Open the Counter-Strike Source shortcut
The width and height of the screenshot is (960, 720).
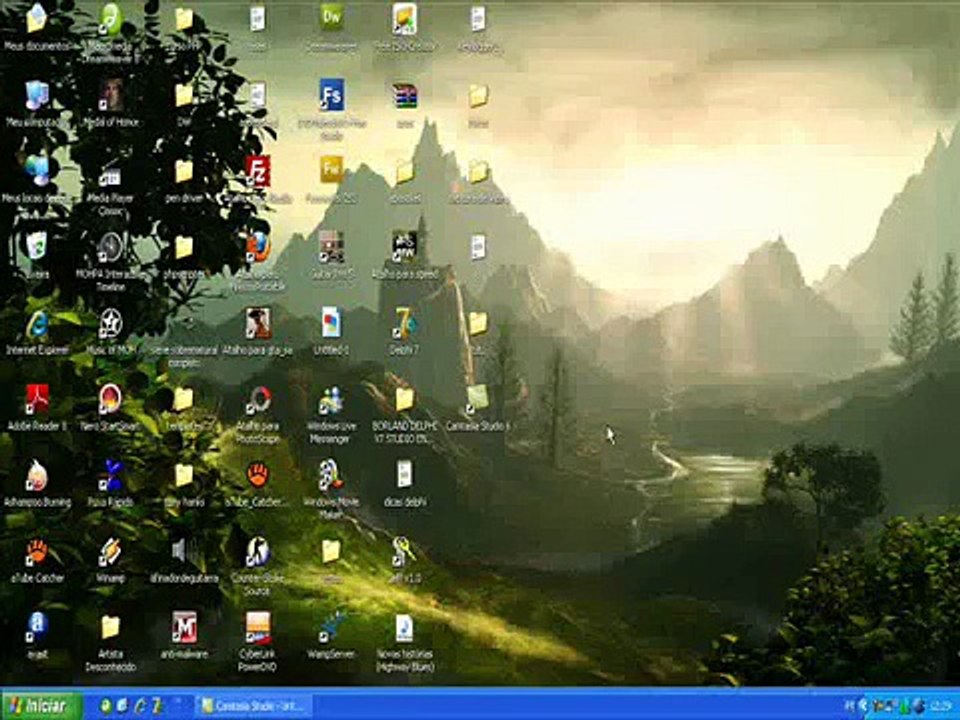(x=258, y=551)
